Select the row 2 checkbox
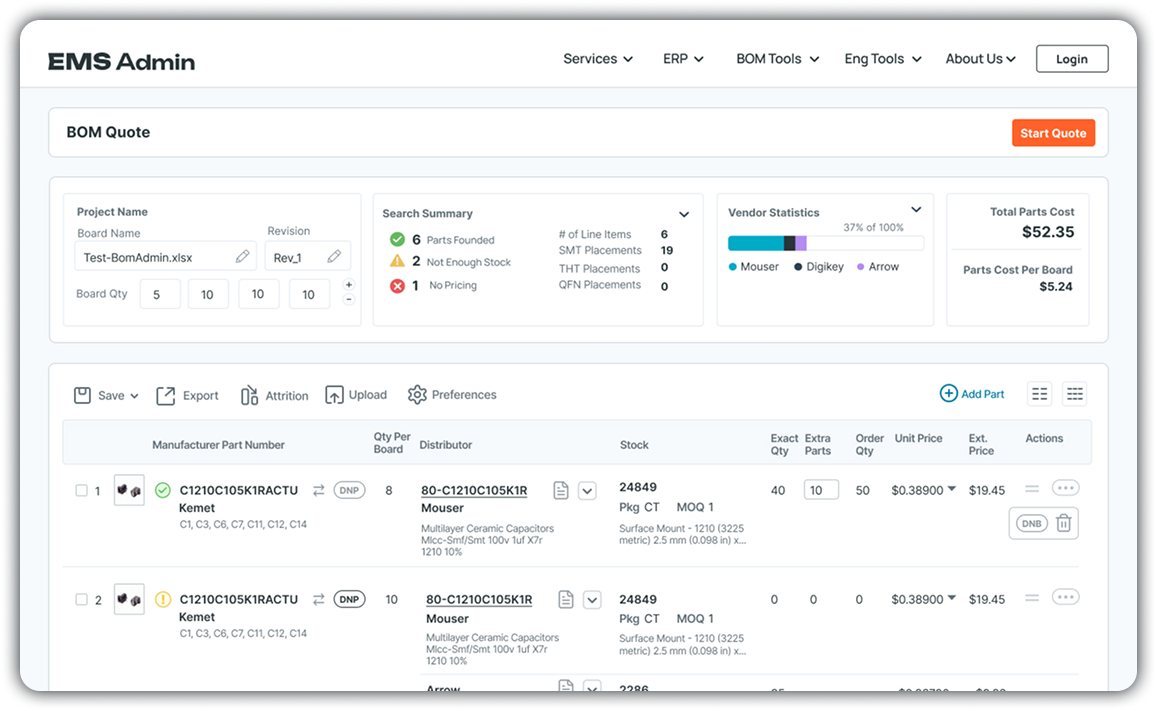 pyautogui.click(x=82, y=600)
